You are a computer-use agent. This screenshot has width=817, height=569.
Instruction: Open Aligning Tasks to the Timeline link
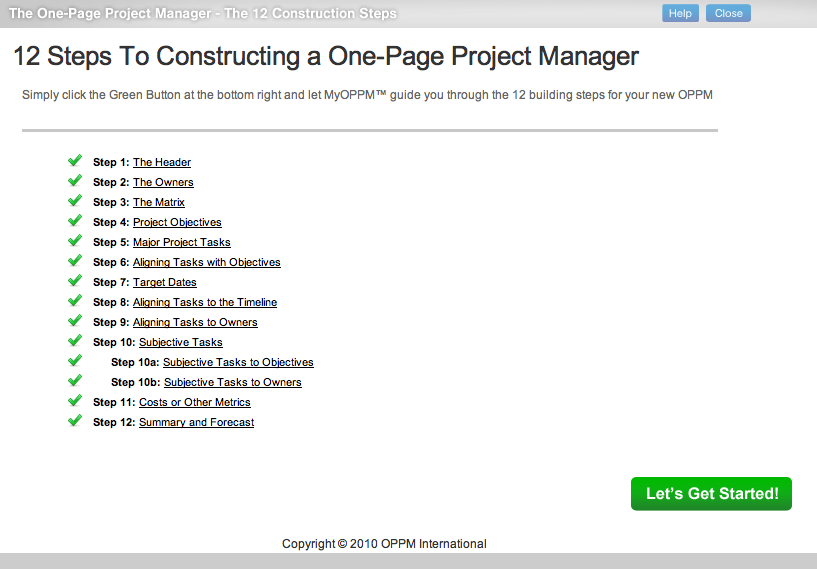(x=205, y=302)
